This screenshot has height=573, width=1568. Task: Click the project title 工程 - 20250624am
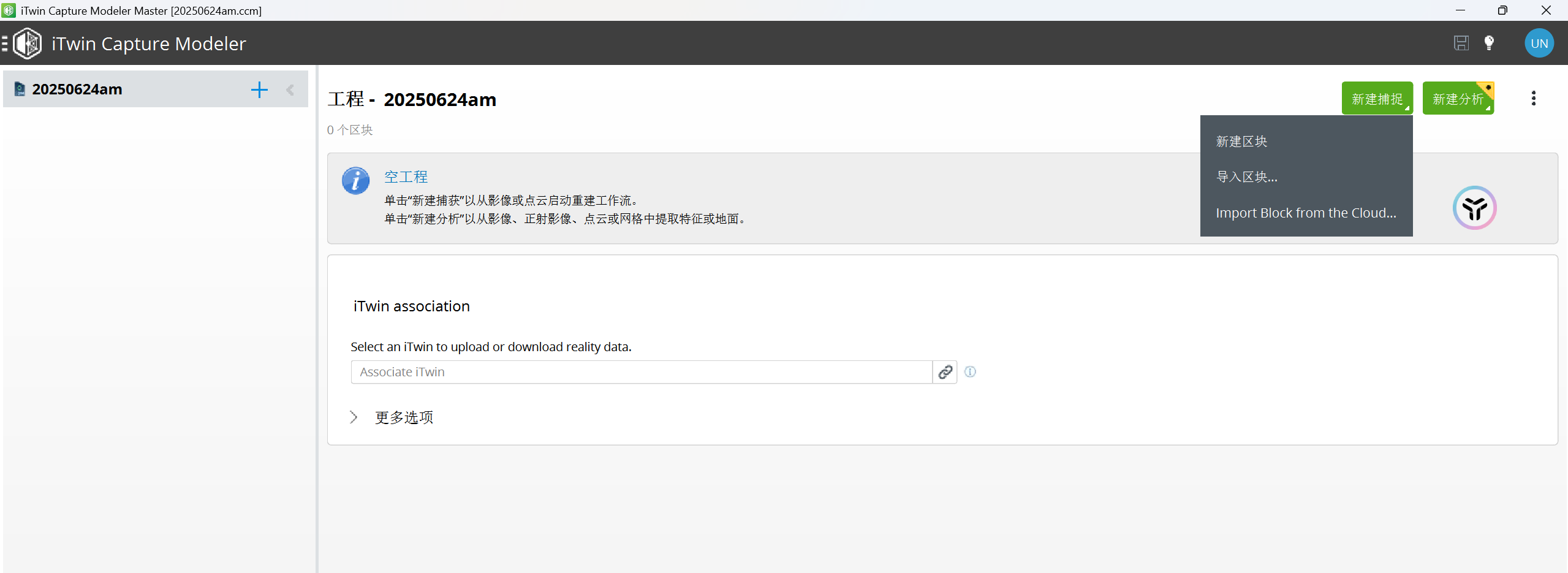(412, 99)
